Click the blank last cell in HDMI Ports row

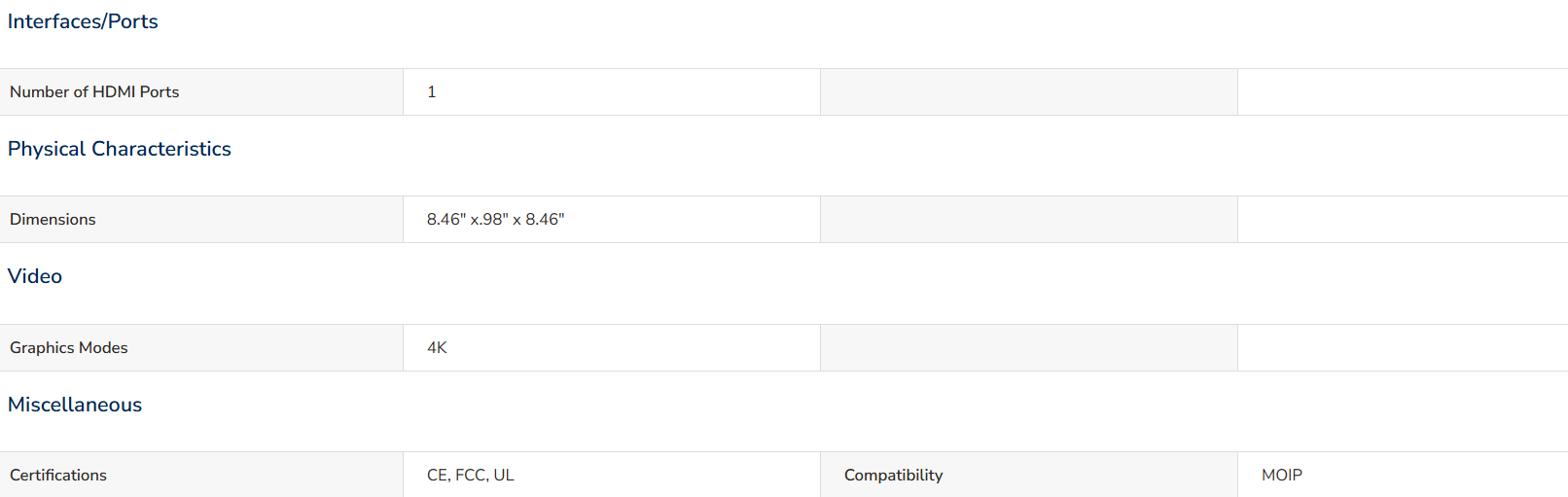click(x=1403, y=92)
